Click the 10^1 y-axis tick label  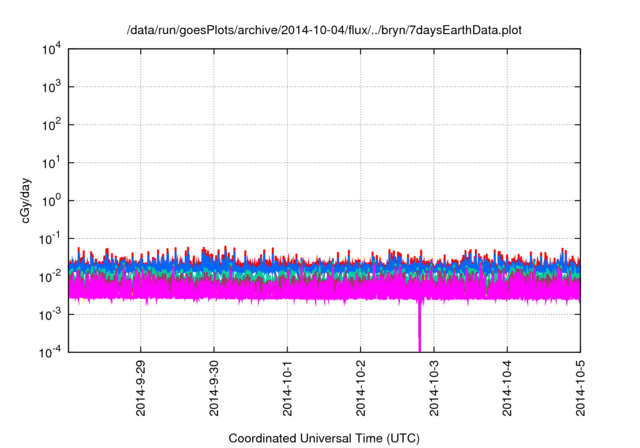tap(51, 163)
